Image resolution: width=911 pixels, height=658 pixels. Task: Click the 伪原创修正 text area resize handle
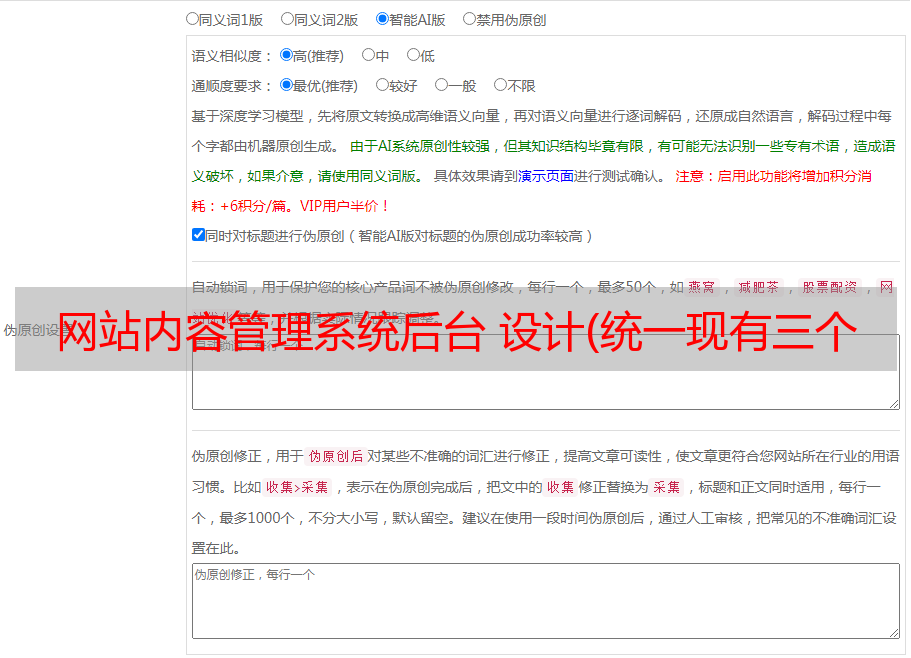click(x=893, y=632)
